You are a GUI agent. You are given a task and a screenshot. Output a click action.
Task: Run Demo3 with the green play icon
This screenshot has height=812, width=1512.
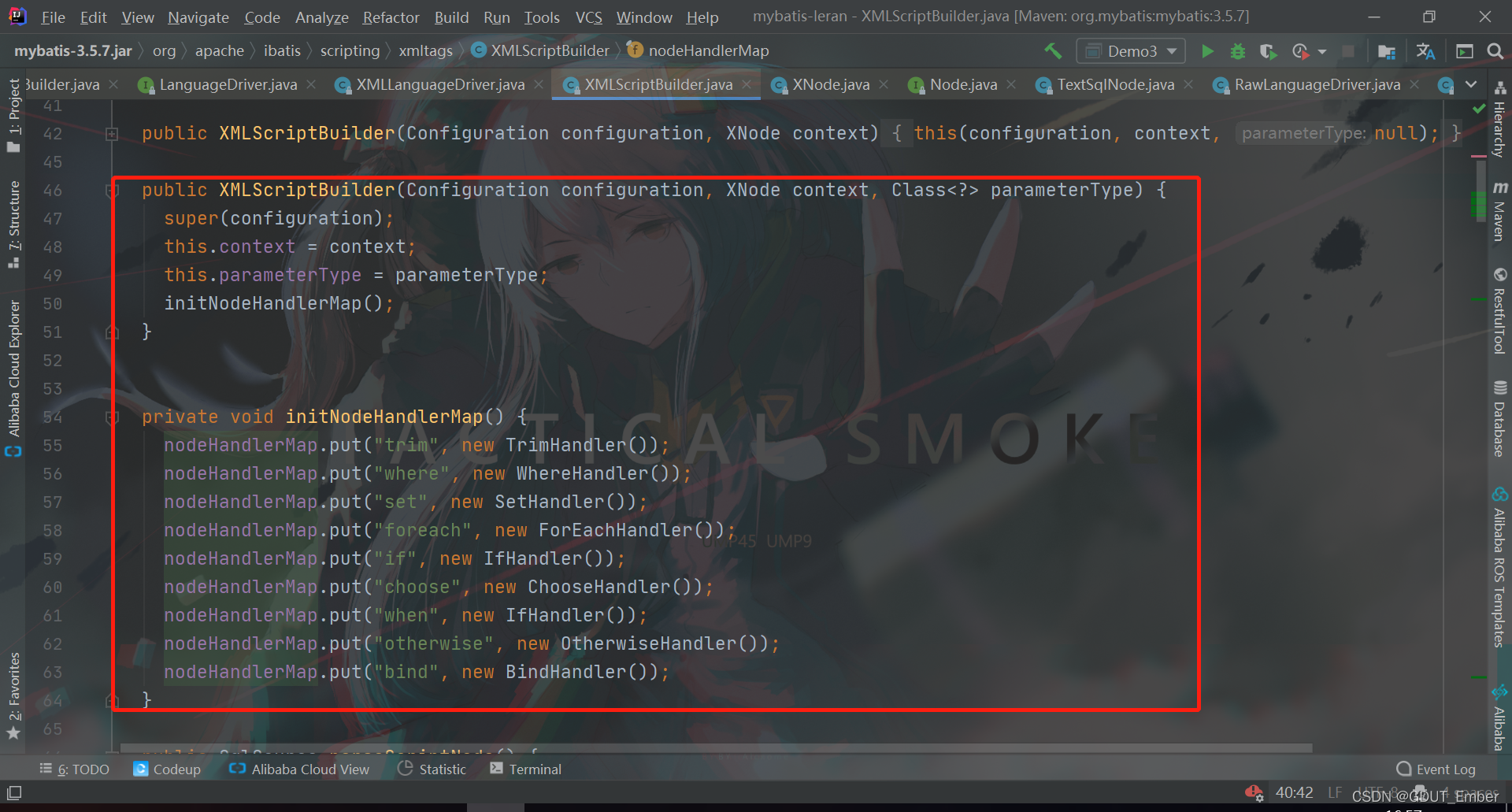pos(1207,51)
